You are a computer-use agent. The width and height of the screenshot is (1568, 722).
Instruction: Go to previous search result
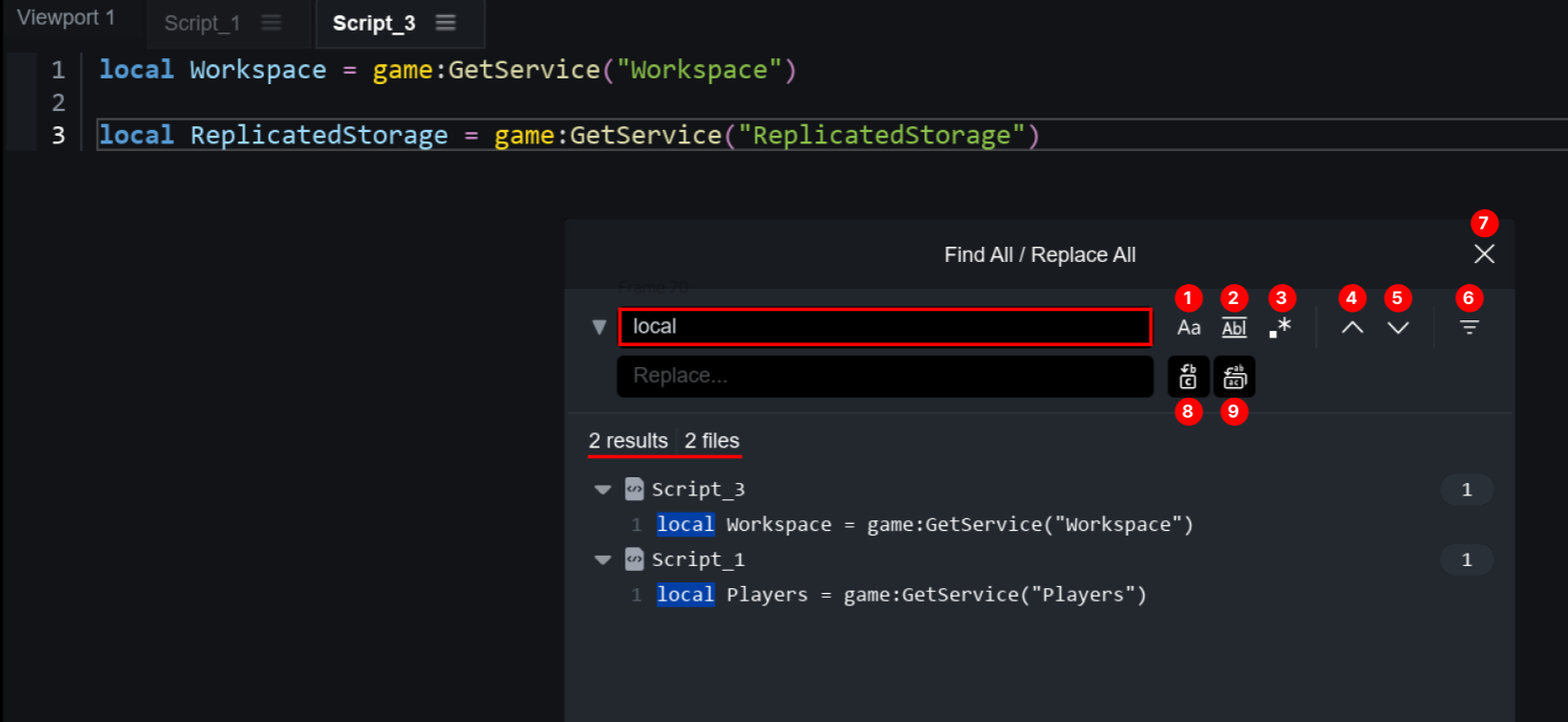pyautogui.click(x=1352, y=328)
